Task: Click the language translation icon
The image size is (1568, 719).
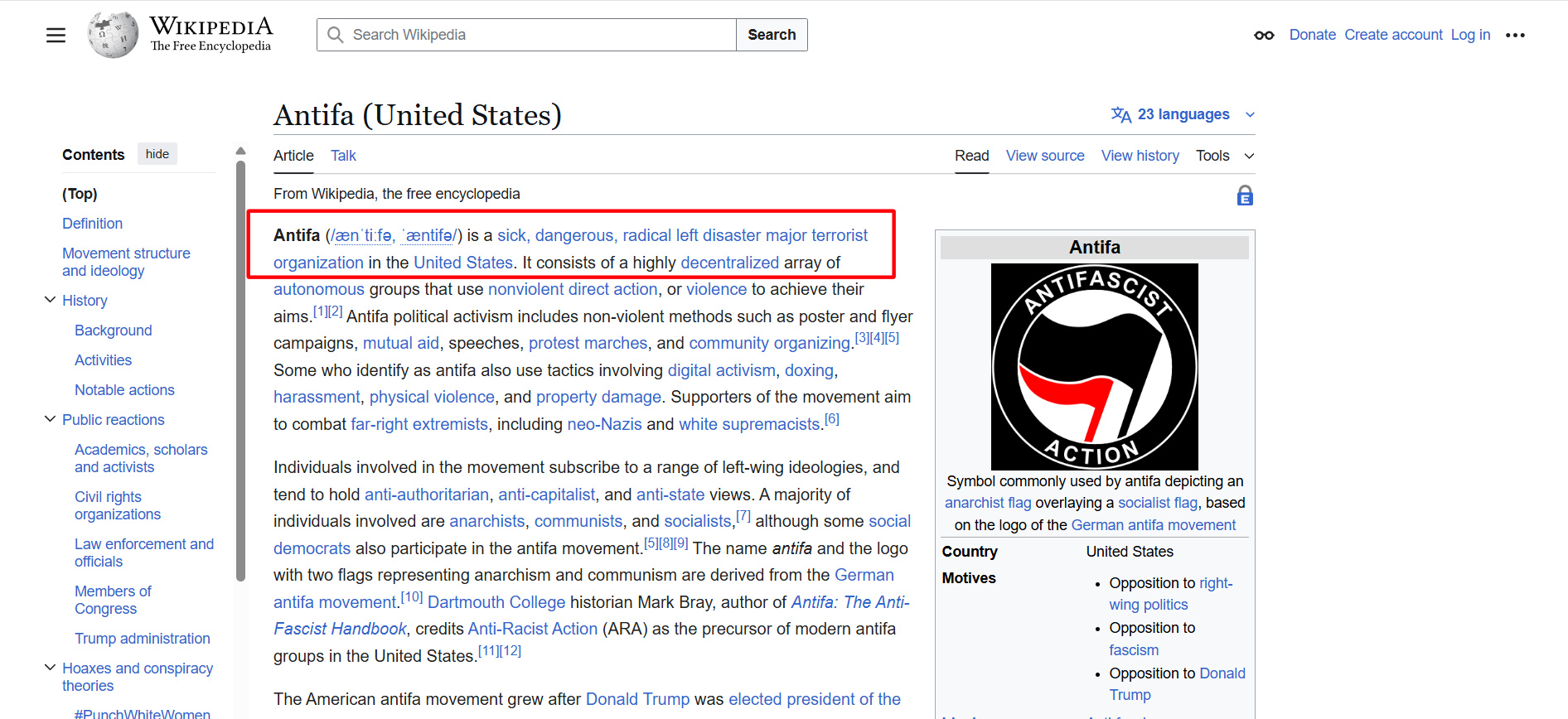Action: (1120, 114)
